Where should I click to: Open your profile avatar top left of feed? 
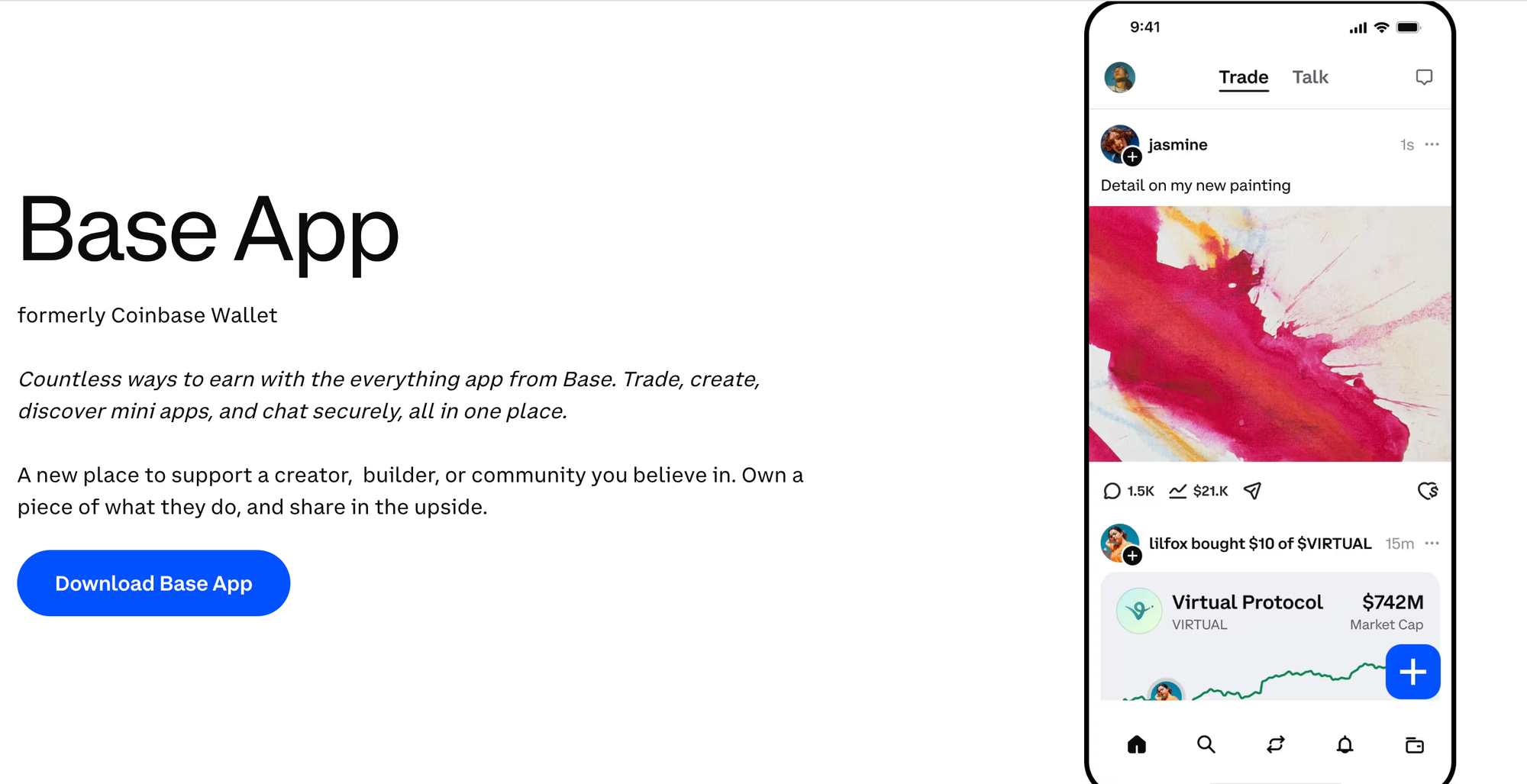click(x=1120, y=77)
